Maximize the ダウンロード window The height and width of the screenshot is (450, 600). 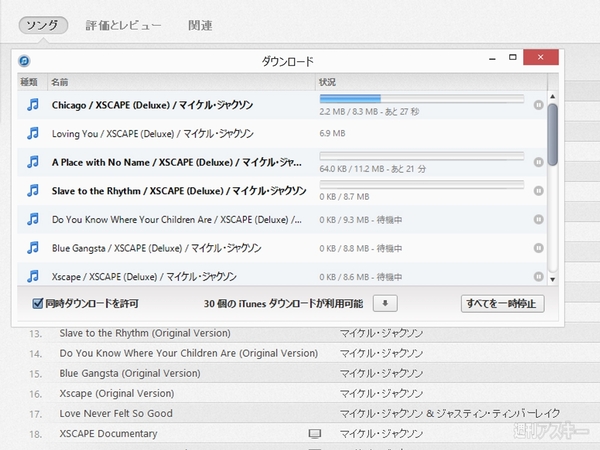point(512,57)
